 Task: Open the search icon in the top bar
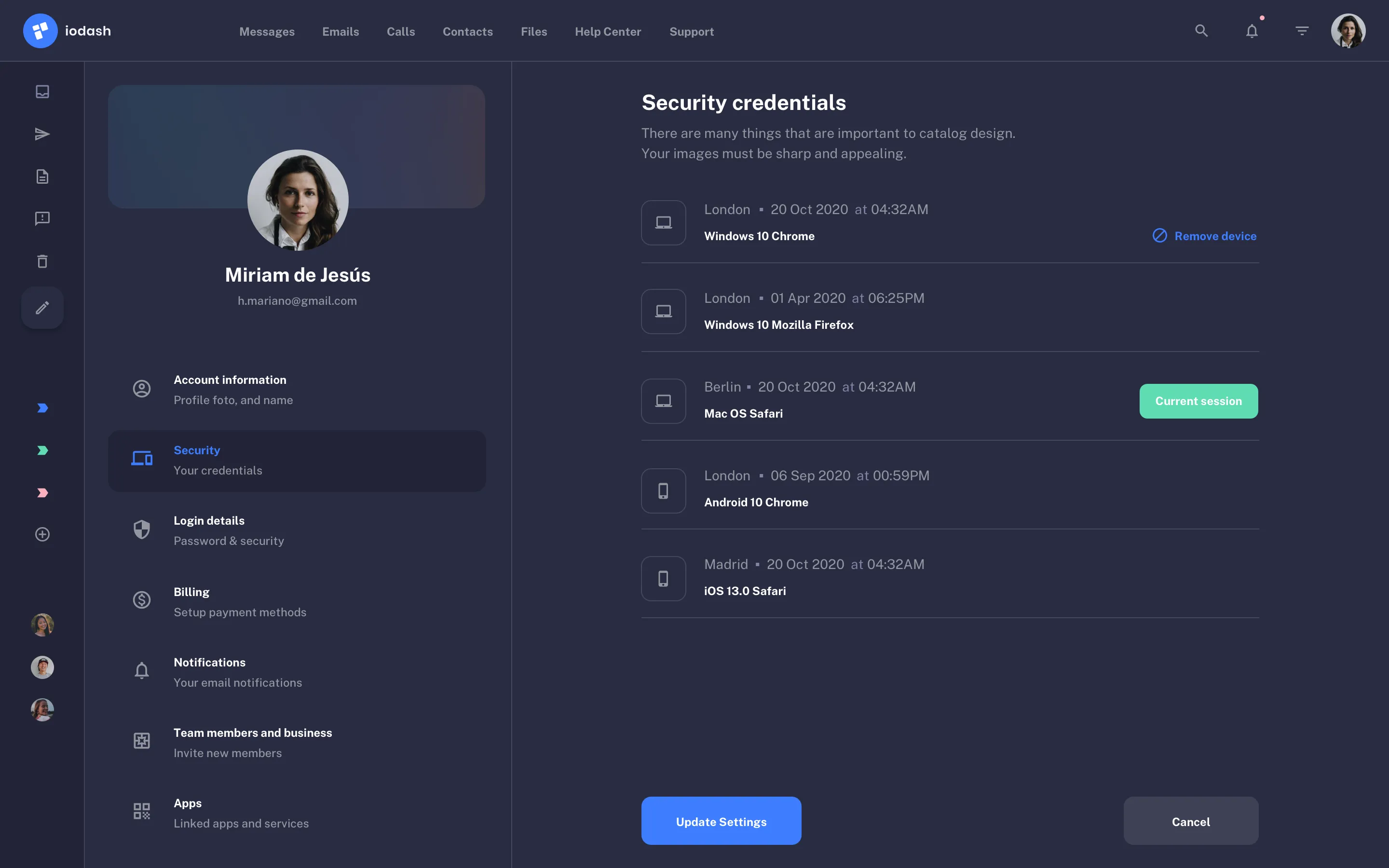pyautogui.click(x=1202, y=30)
